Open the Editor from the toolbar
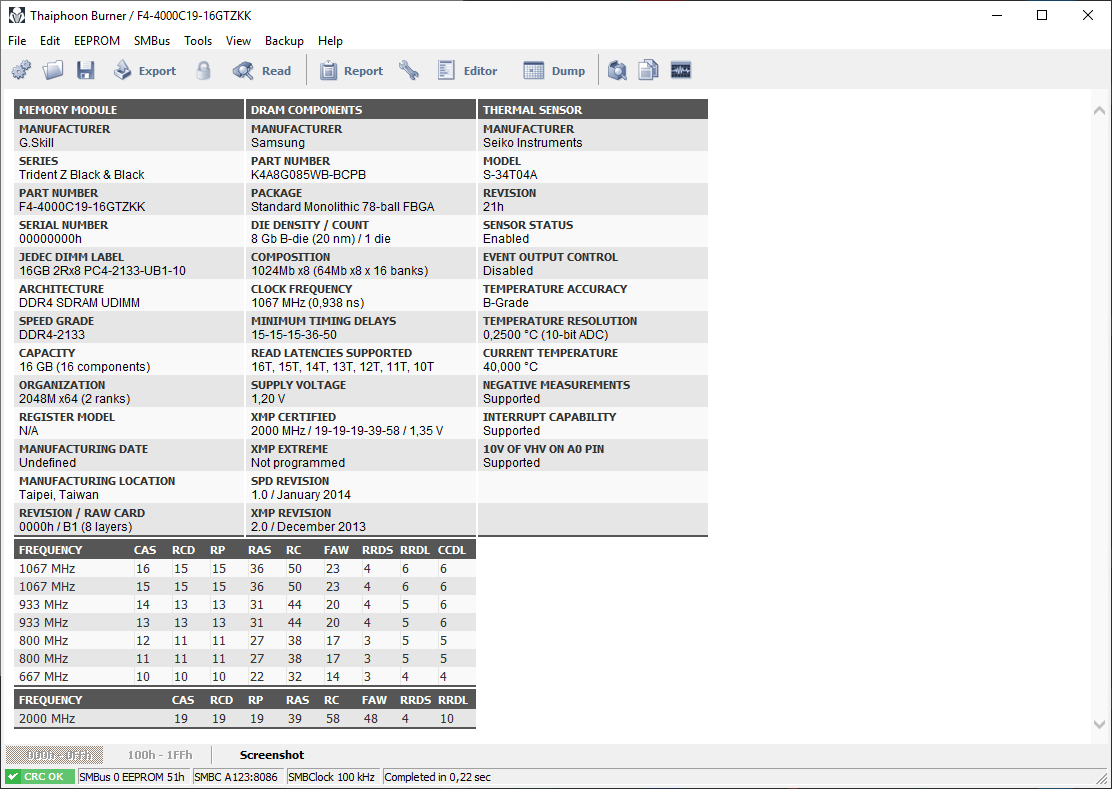 click(x=467, y=70)
